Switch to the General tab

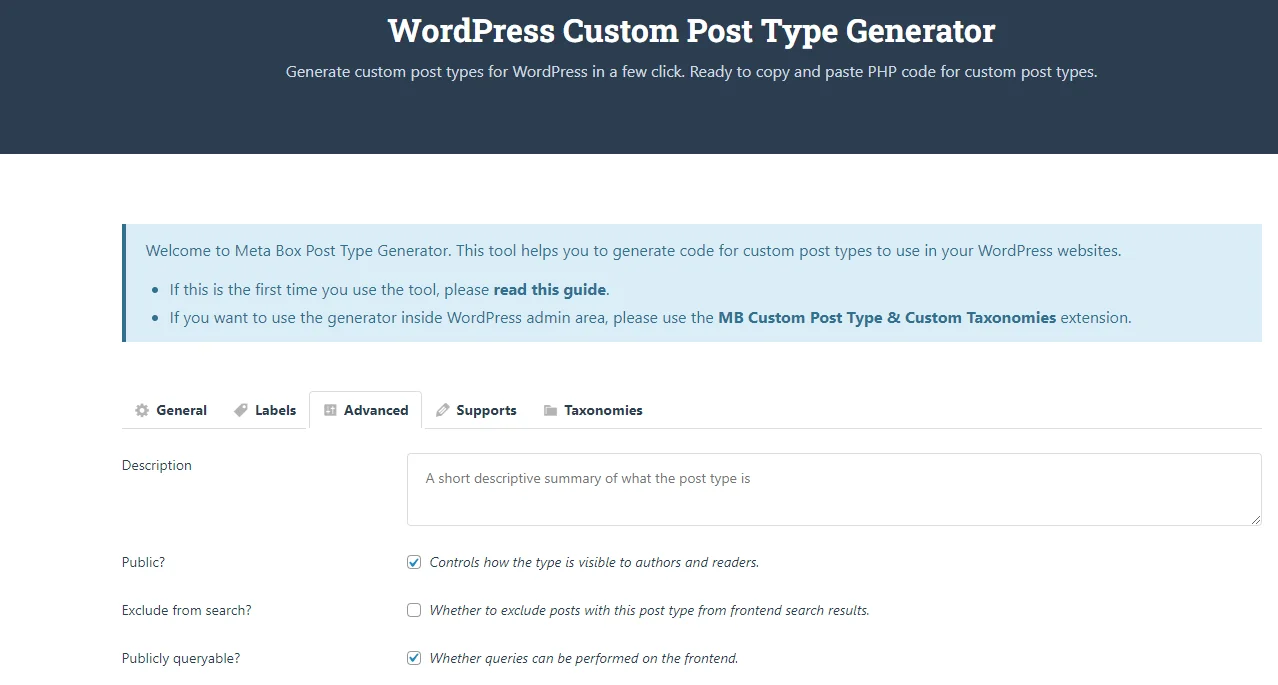click(x=171, y=410)
